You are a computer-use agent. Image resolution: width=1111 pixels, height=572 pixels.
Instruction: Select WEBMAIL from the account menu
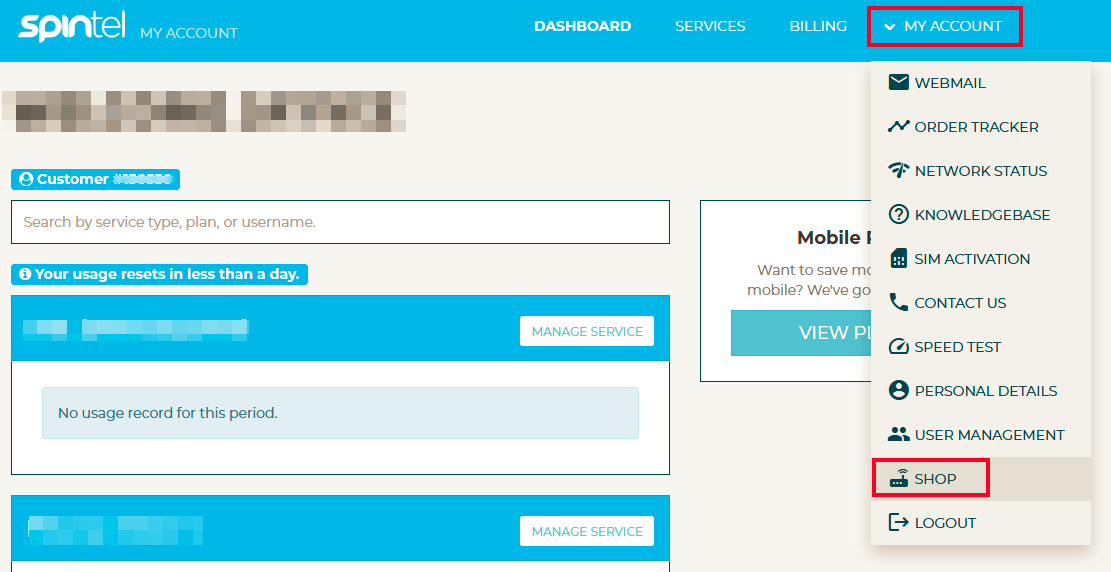point(981,82)
